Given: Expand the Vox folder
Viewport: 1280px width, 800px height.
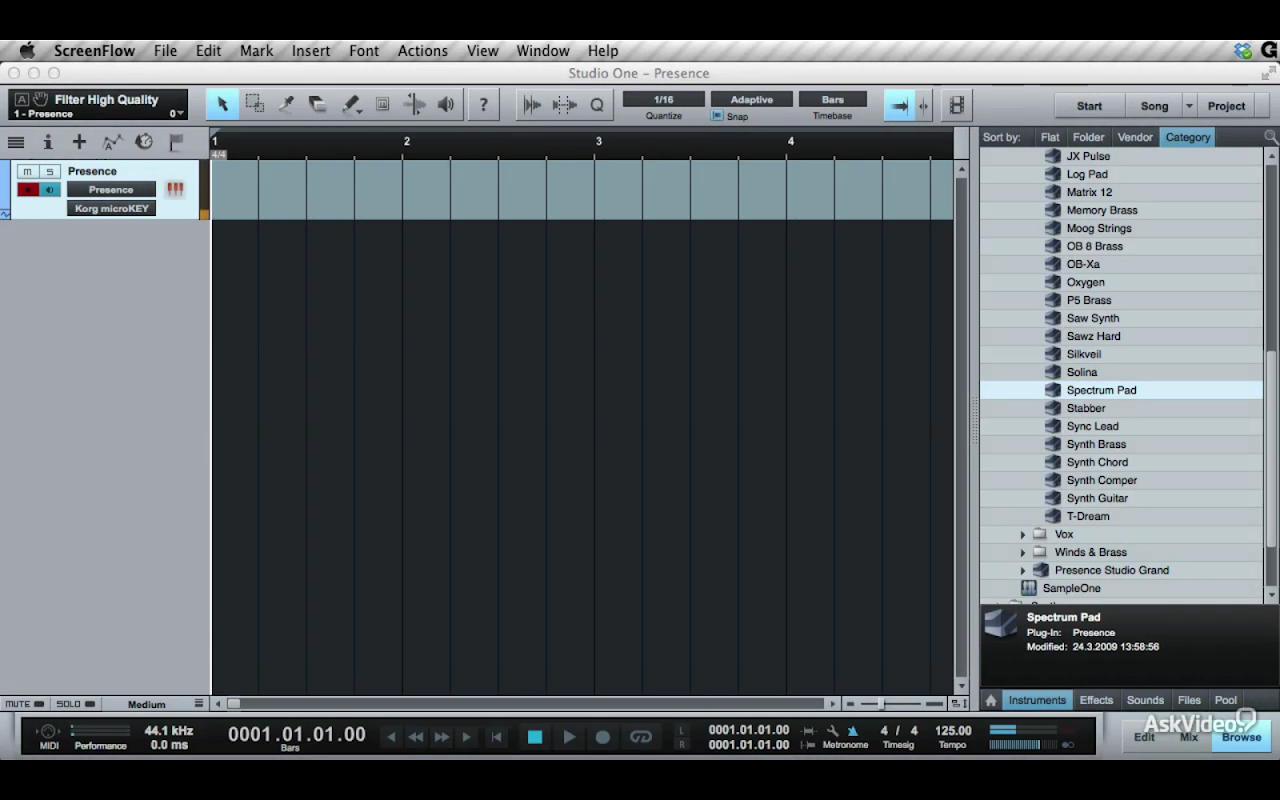Looking at the screenshot, I should pyautogui.click(x=1023, y=535).
